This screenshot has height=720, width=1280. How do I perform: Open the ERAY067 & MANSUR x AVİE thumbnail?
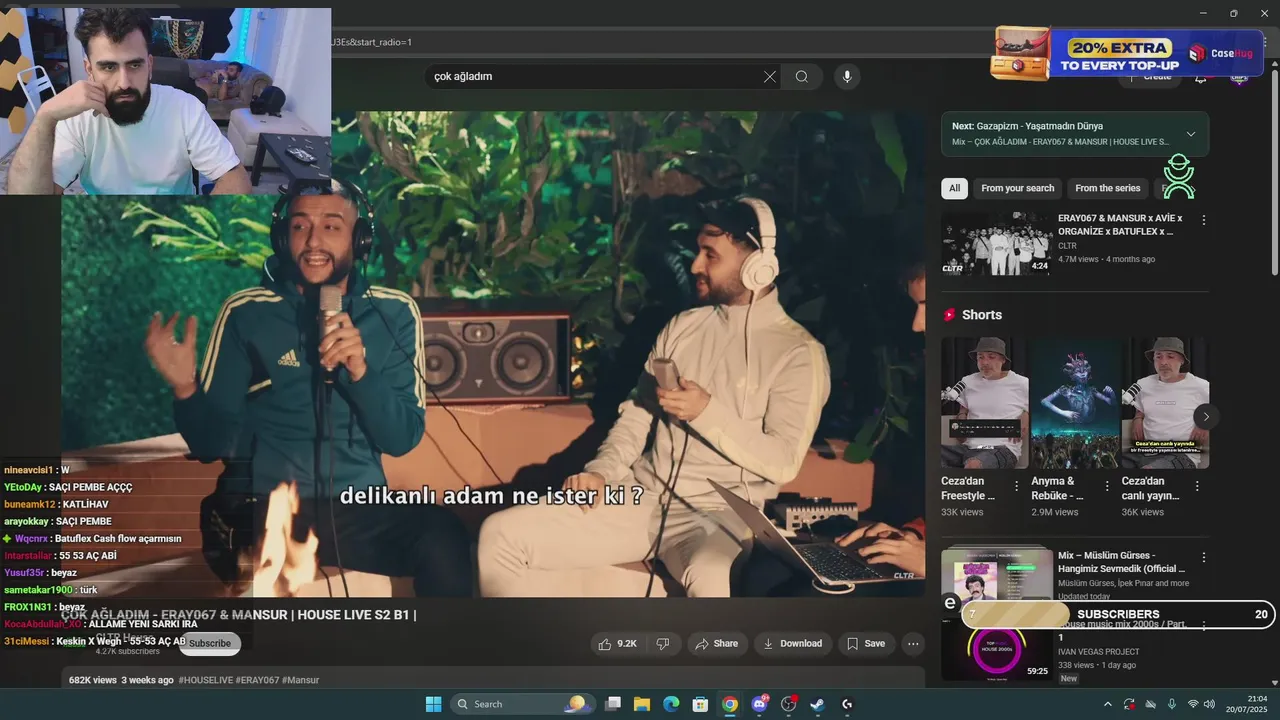pos(997,243)
